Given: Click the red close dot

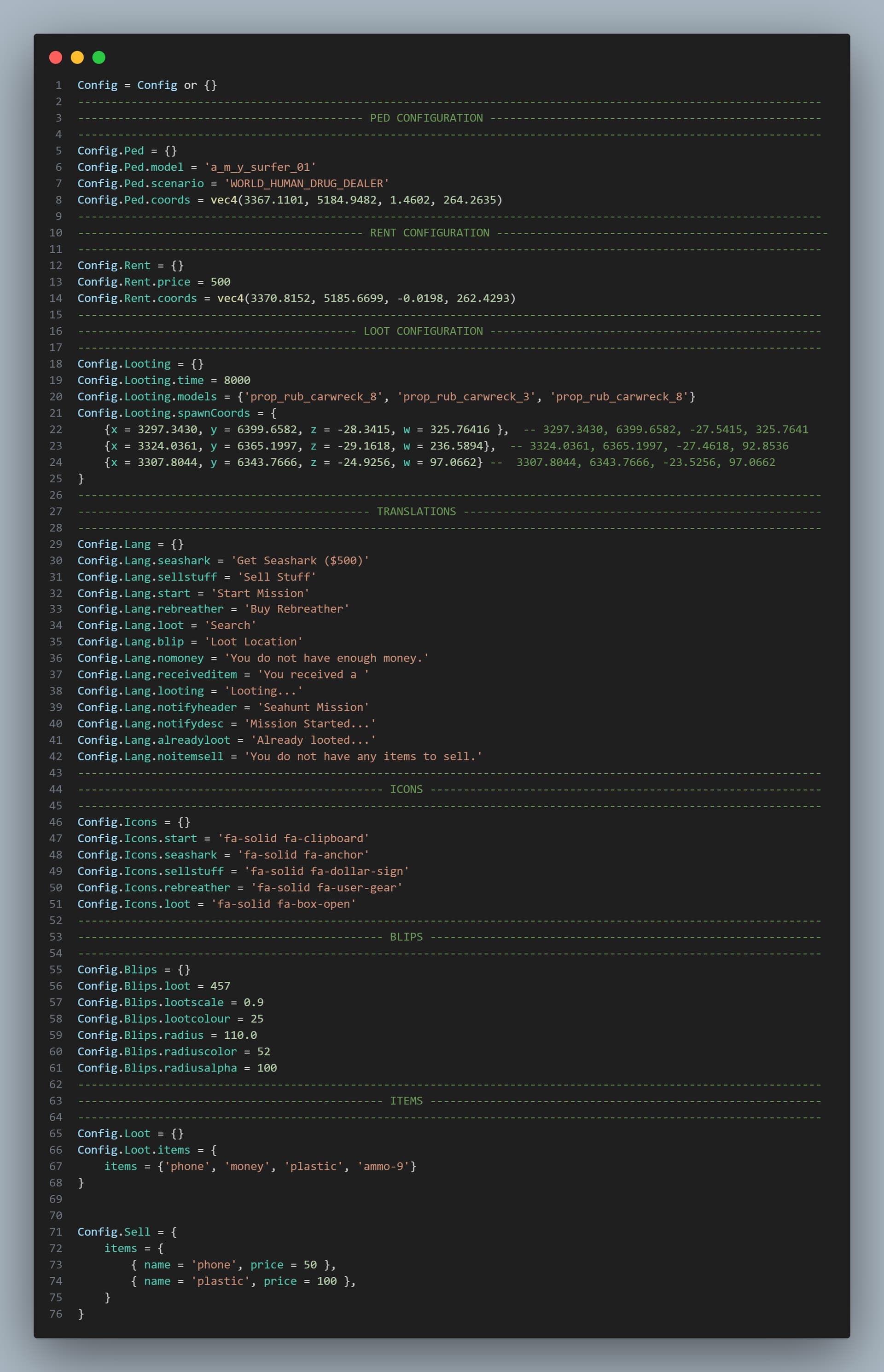Looking at the screenshot, I should click(56, 58).
